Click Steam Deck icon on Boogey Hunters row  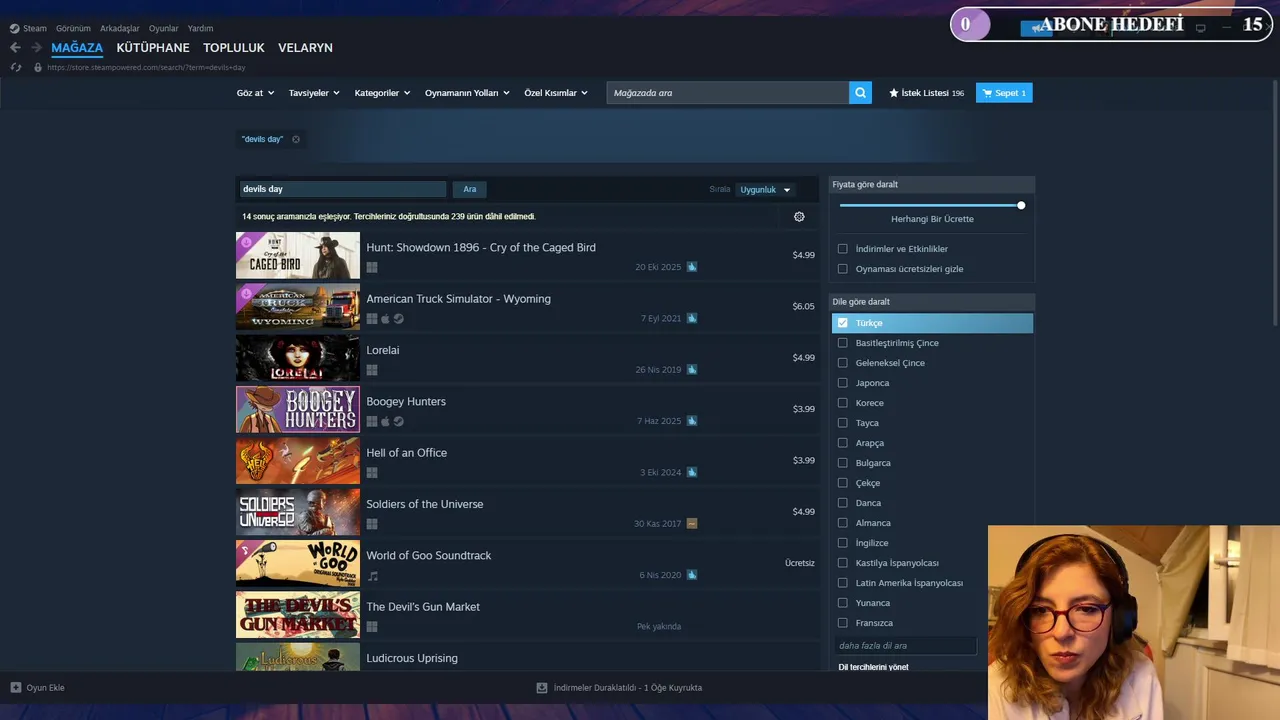point(399,421)
